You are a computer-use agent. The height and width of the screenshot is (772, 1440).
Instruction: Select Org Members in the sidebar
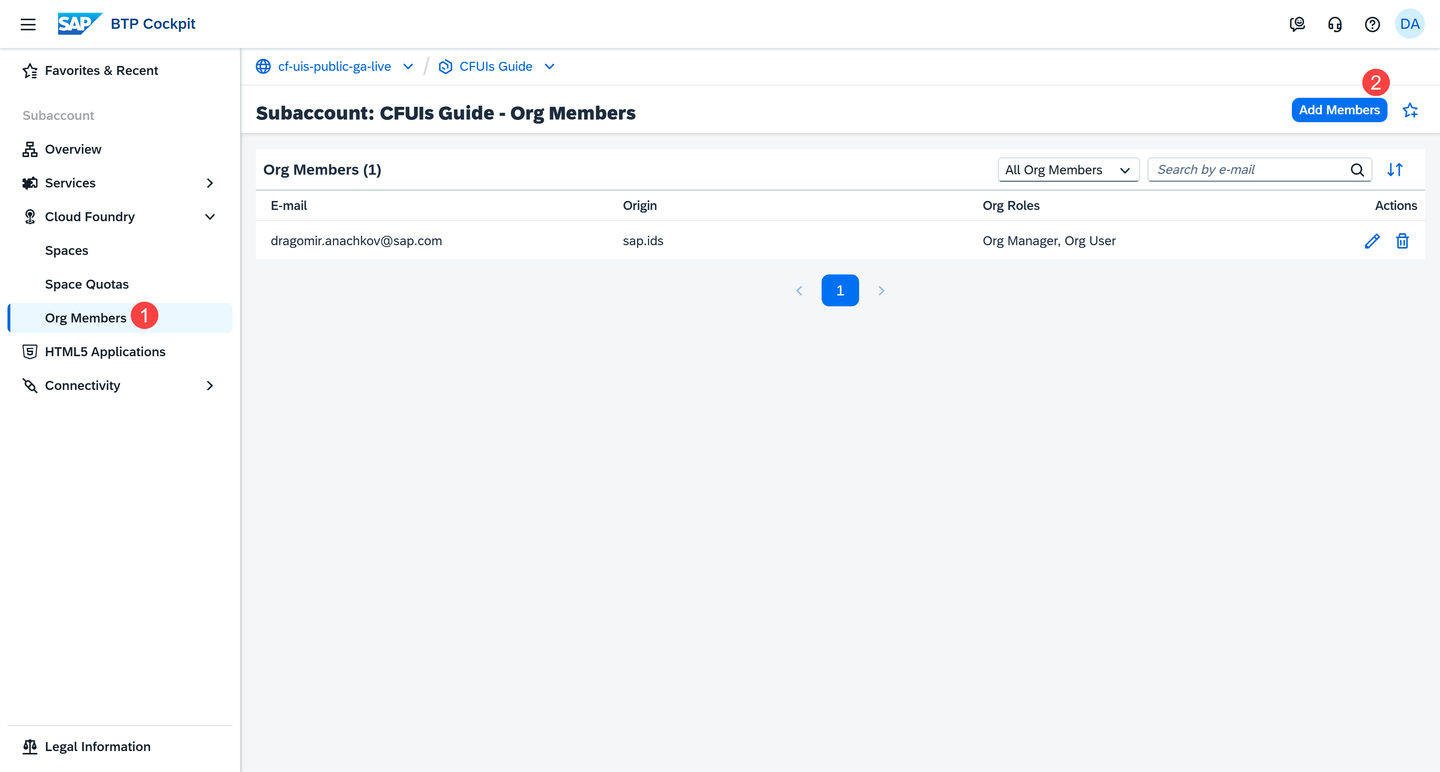[86, 318]
